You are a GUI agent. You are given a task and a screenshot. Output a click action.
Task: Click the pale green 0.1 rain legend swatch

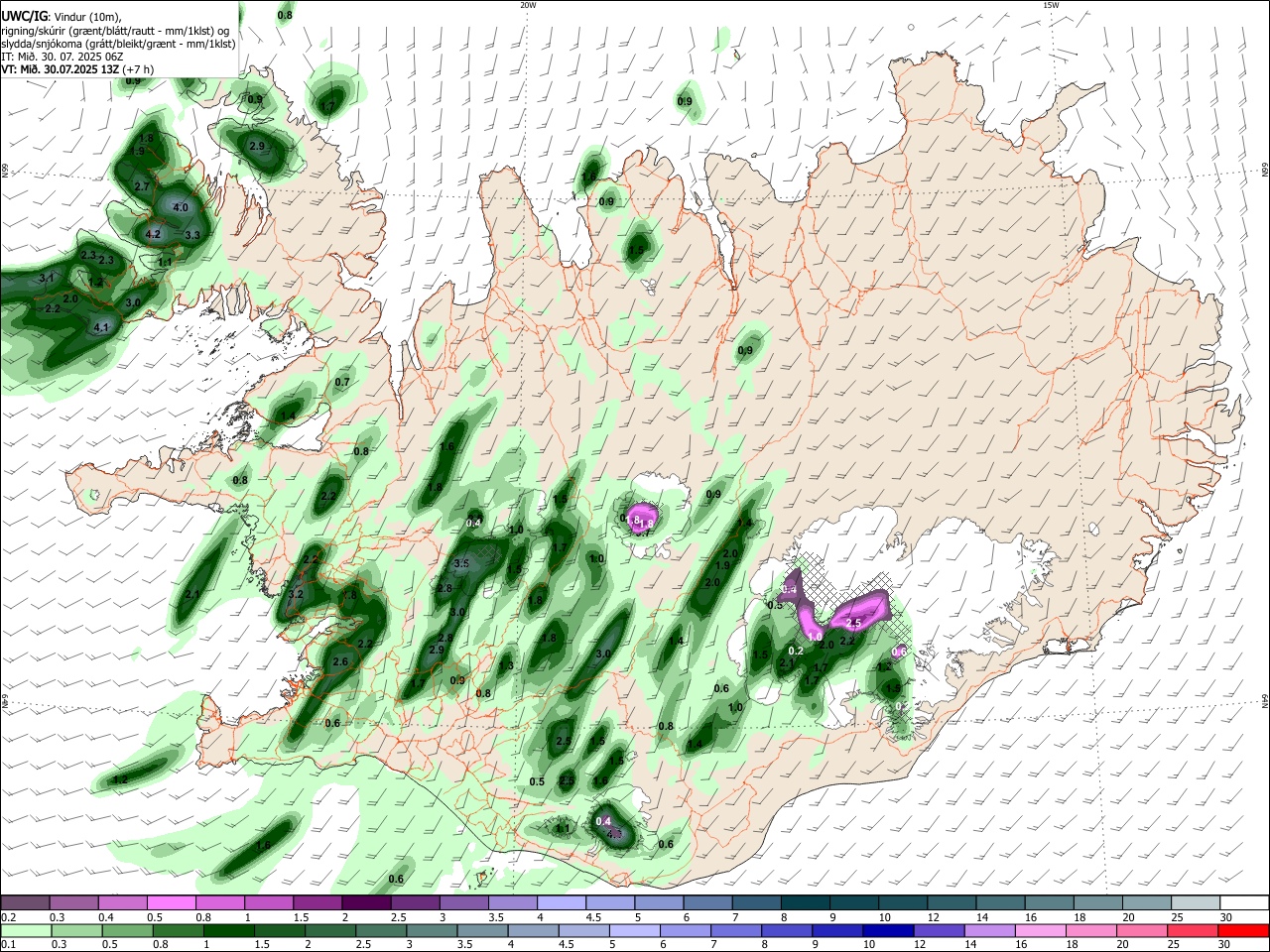tap(26, 931)
